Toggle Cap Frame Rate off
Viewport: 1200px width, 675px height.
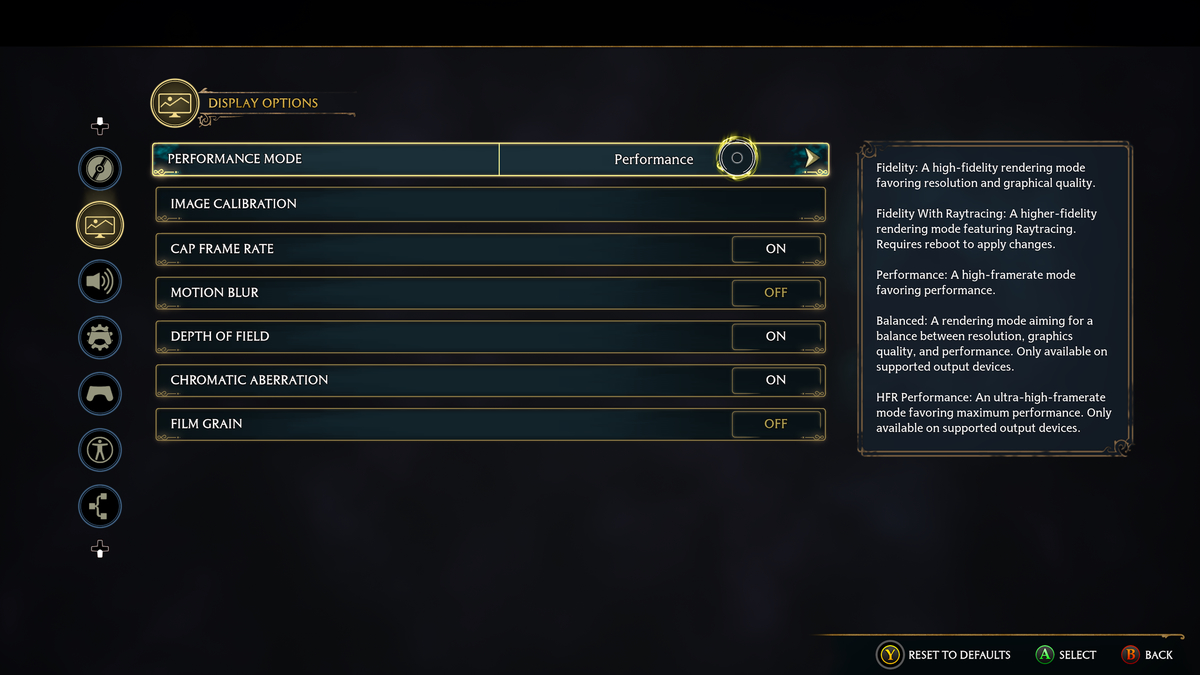click(777, 249)
